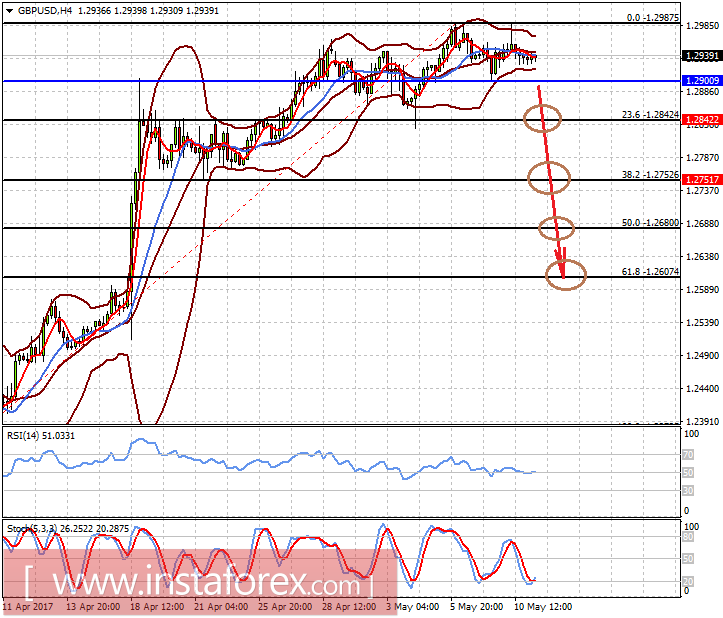The image size is (723, 618).
Task: Select the blue horizontal line price tag 1.29009
Action: click(701, 80)
